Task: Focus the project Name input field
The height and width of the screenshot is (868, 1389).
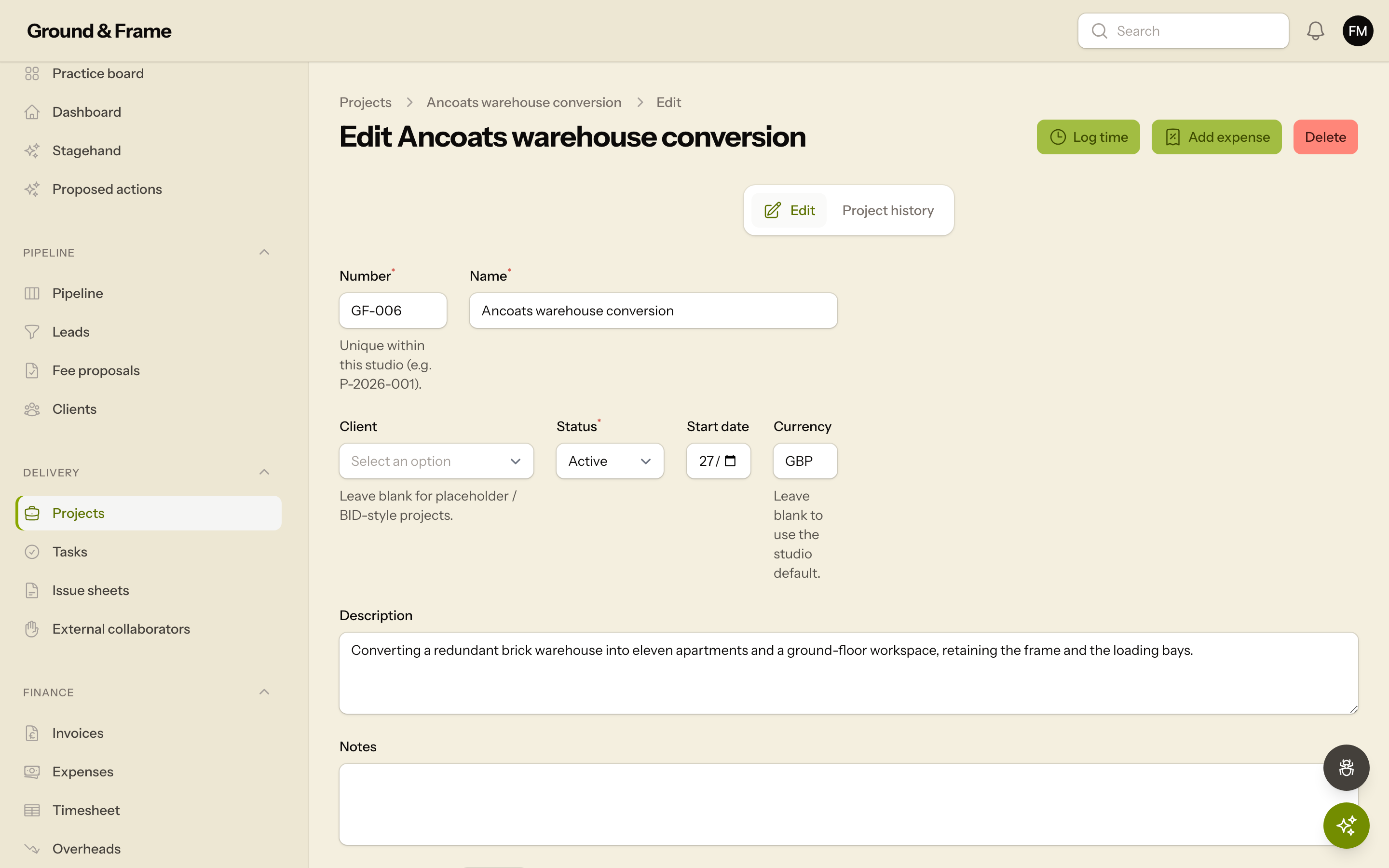Action: pyautogui.click(x=653, y=311)
